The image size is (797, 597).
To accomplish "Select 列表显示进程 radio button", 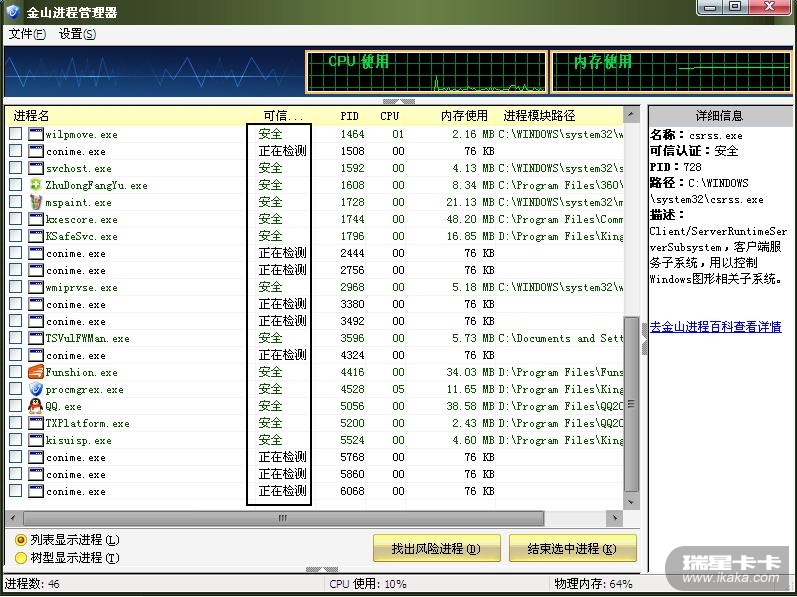I will point(21,540).
